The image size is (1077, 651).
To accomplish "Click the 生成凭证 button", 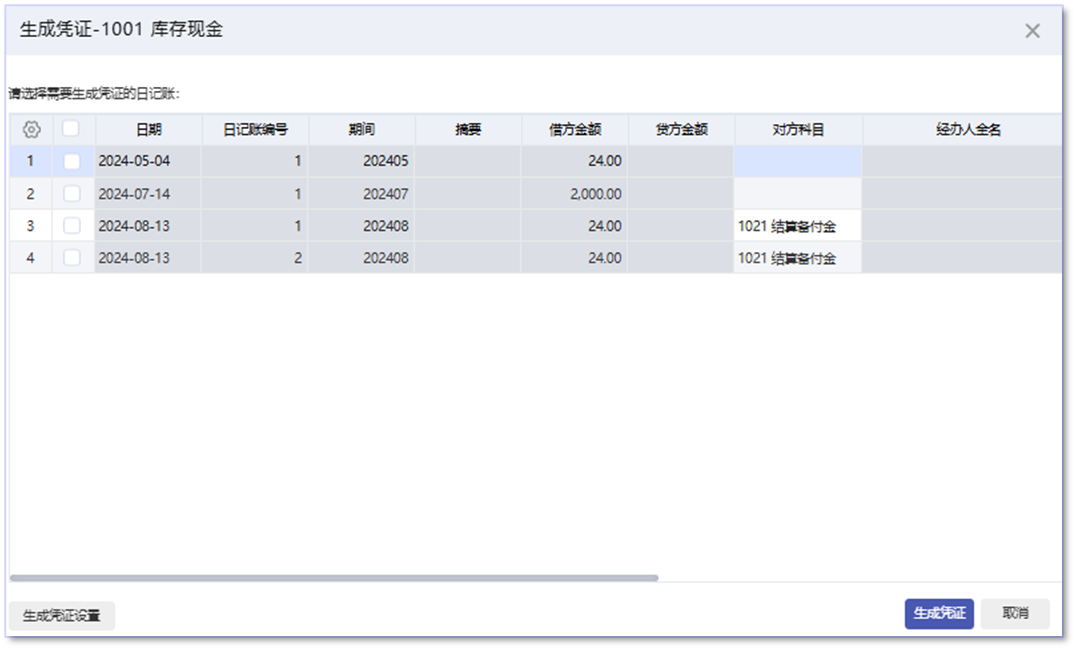I will [938, 614].
